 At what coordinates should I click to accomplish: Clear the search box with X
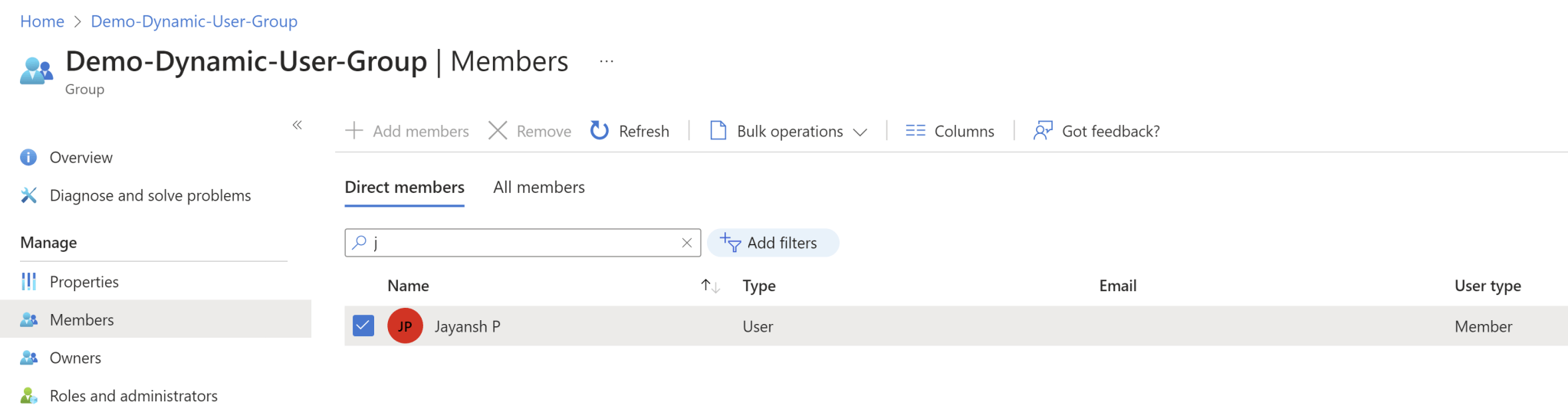click(x=687, y=243)
